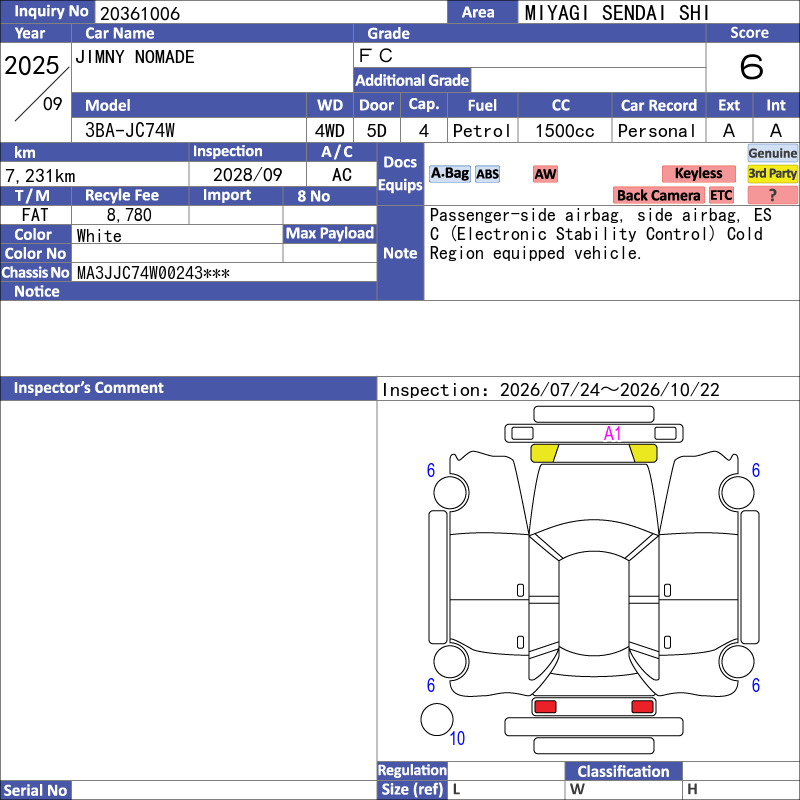Click the red question mark badge
This screenshot has width=800, height=800.
772,195
